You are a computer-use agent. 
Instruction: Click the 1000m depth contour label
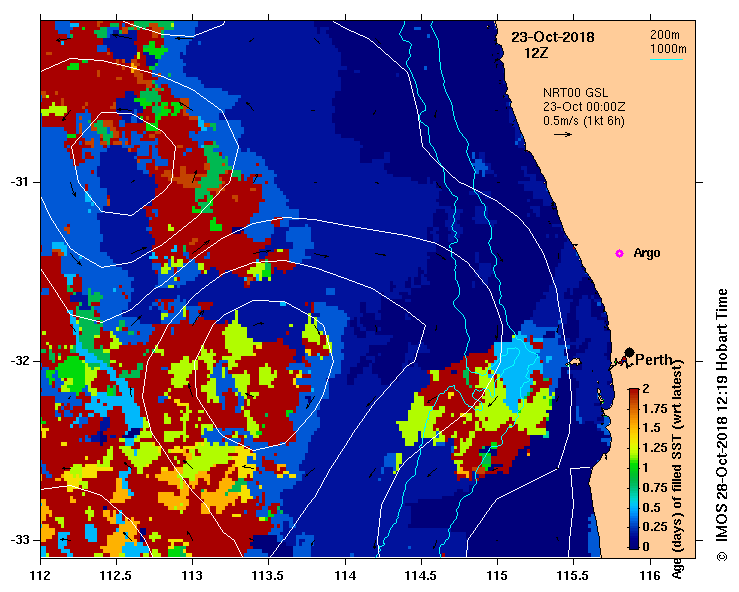tap(668, 49)
